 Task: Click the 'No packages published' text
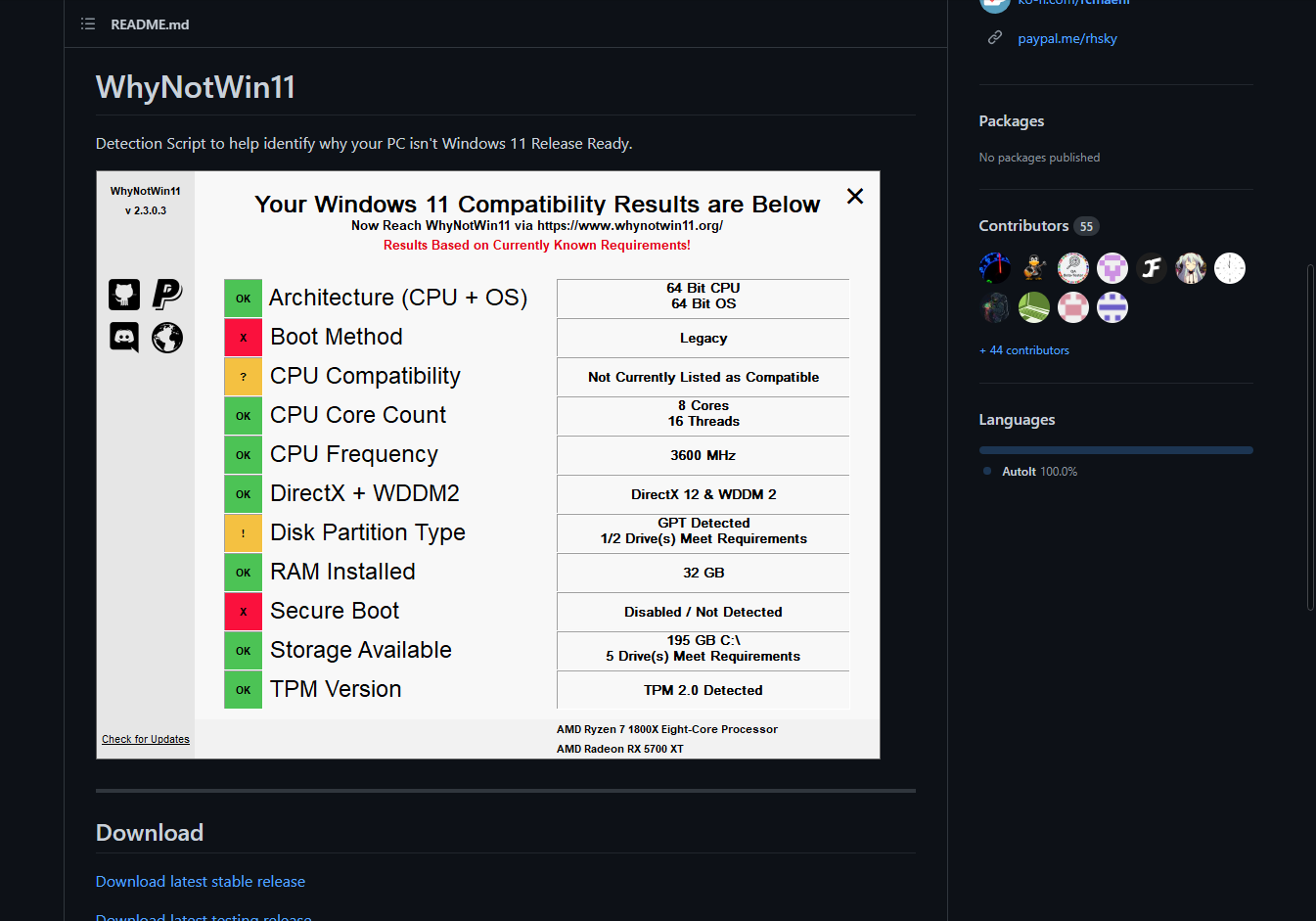point(1039,158)
